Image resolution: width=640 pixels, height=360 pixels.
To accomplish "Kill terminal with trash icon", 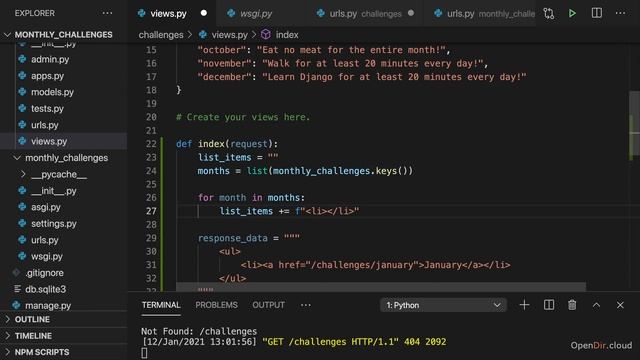I will 572,305.
